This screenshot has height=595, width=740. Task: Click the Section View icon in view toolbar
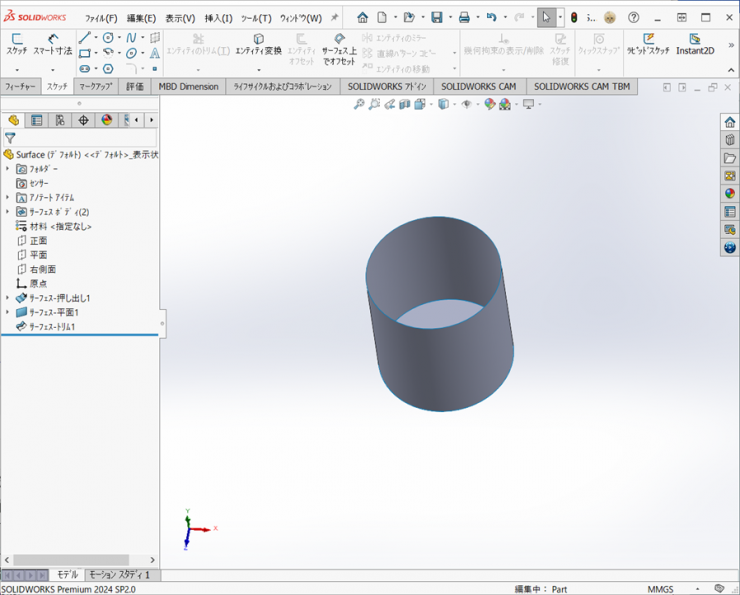click(405, 104)
